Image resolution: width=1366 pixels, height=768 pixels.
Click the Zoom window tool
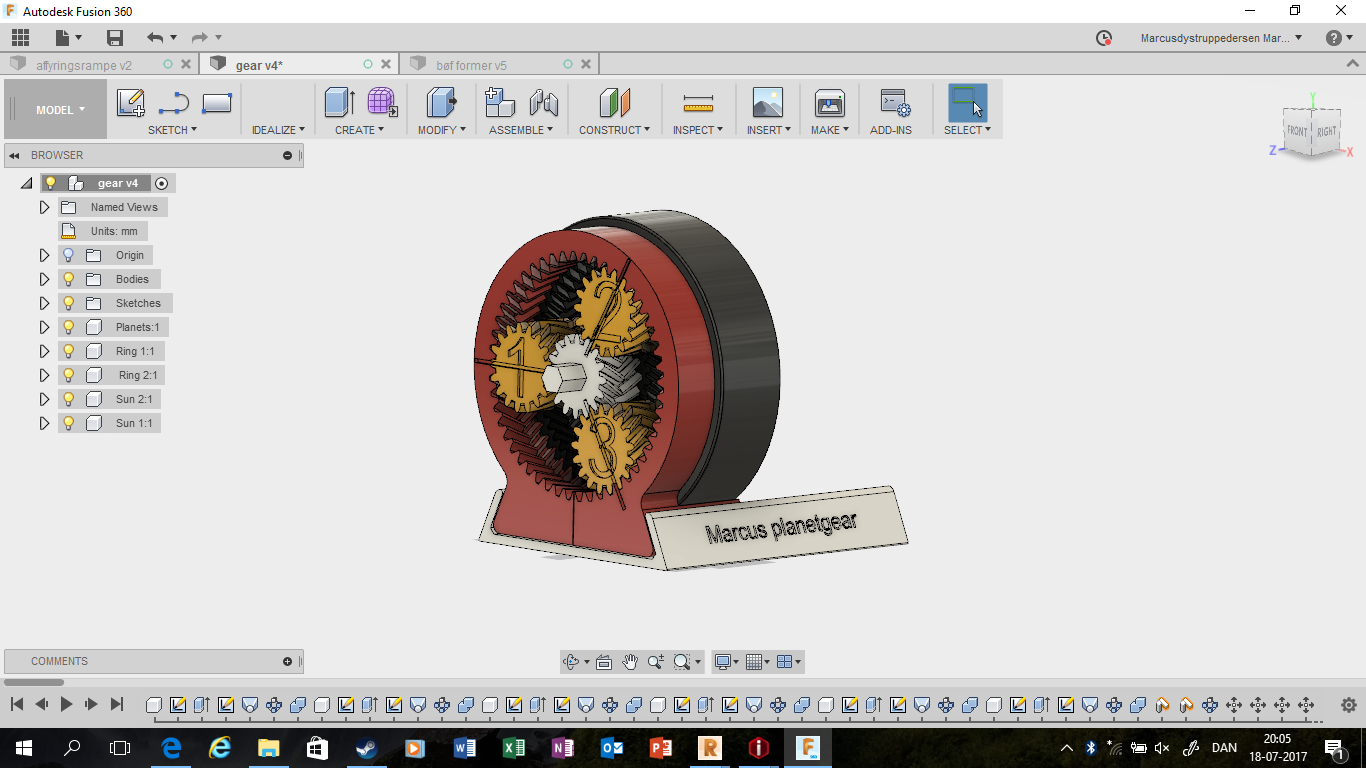point(682,662)
